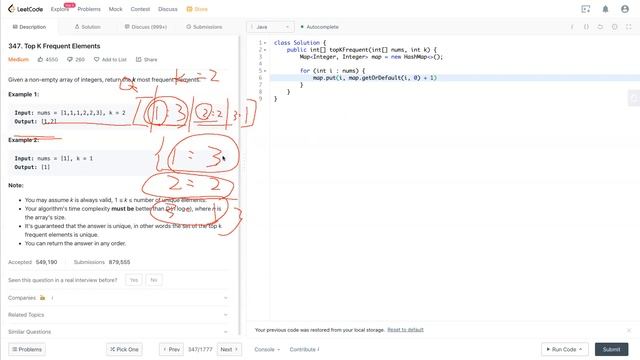Click the 347/1777 problem counter
The image size is (640, 360).
point(200,349)
